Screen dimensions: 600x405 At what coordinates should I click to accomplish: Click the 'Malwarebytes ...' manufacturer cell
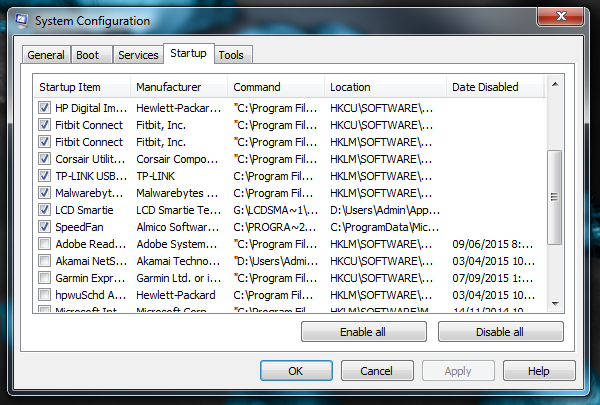point(177,193)
